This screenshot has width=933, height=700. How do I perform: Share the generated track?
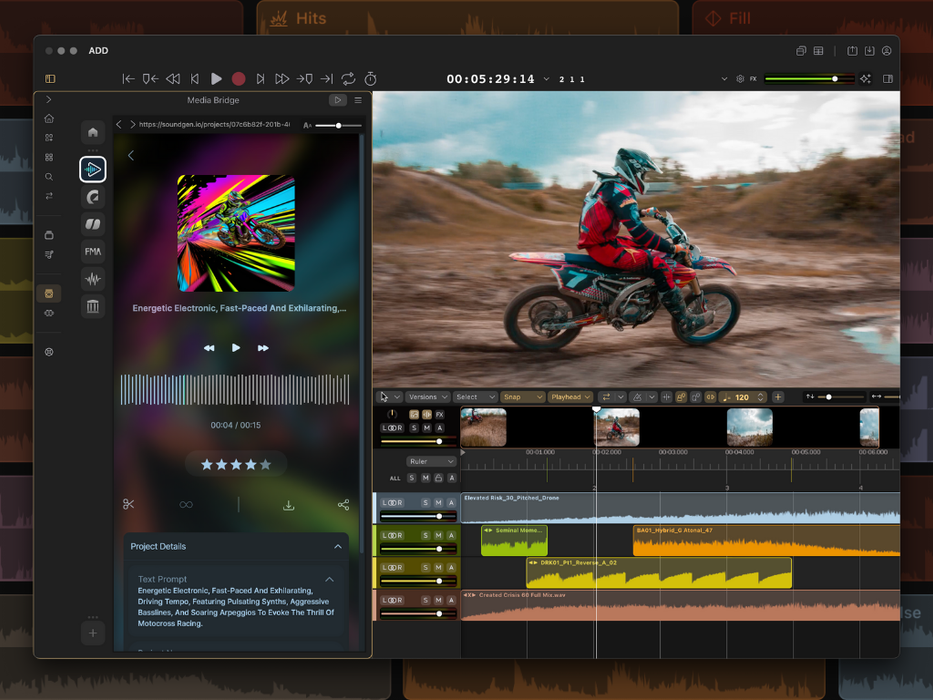click(x=343, y=505)
